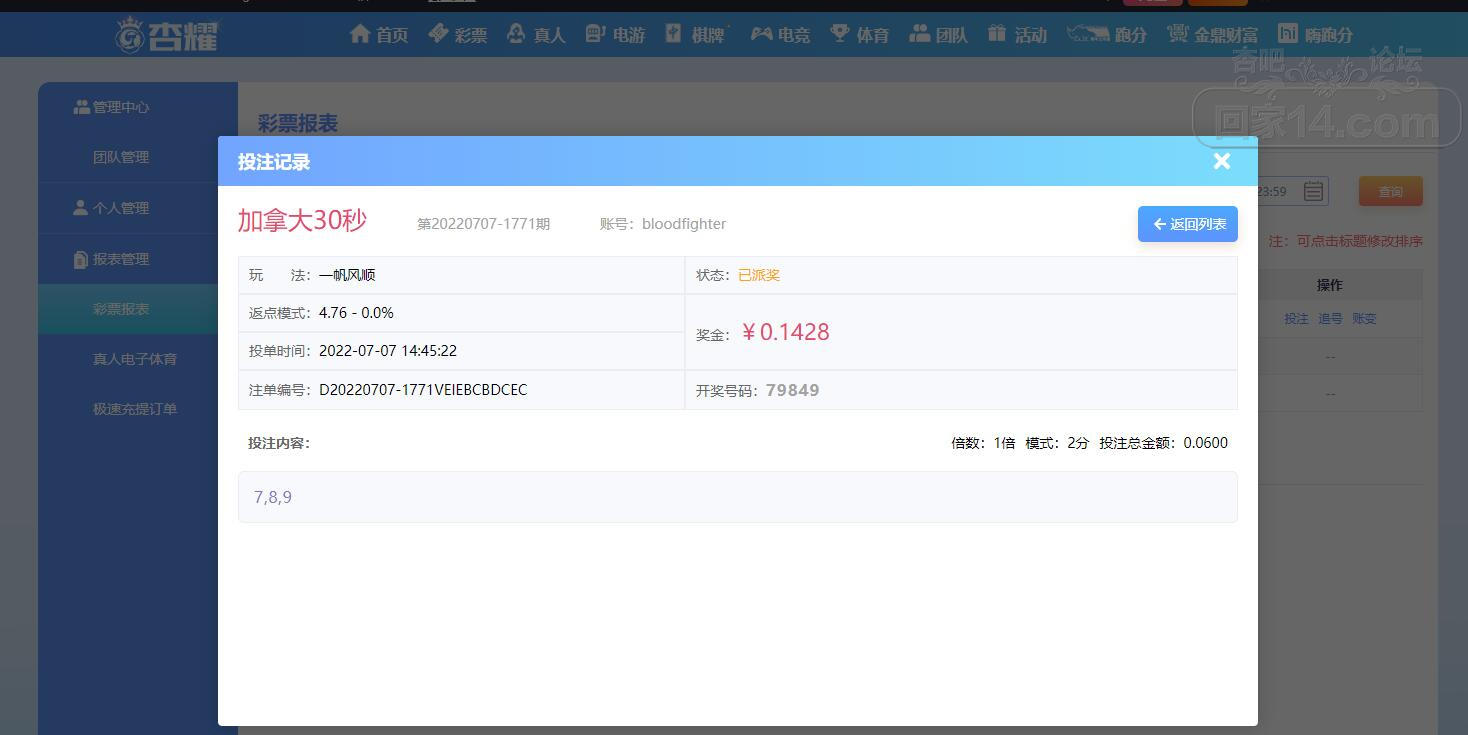Select 彩票报表 in the sidebar
The image size is (1468, 735).
[128, 309]
